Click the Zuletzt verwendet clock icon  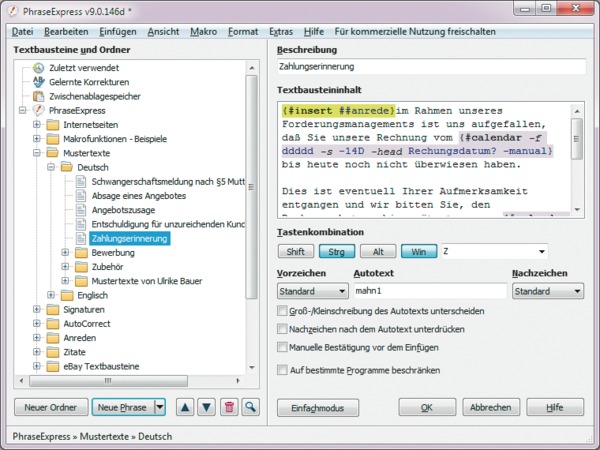pos(38,68)
